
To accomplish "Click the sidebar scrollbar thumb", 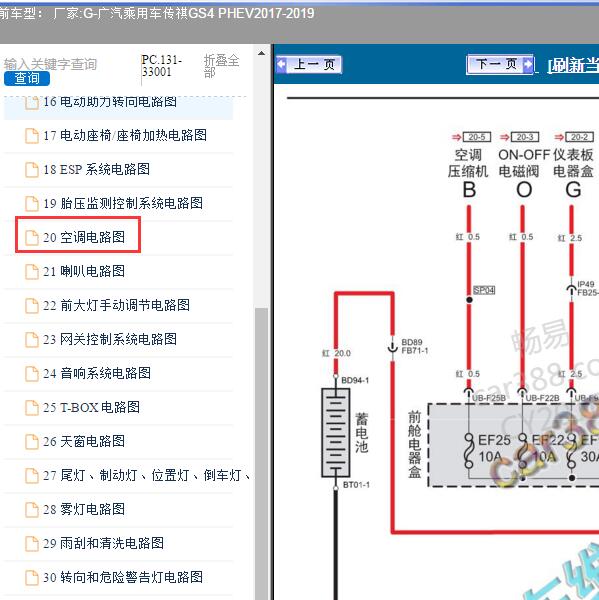I will coord(261,452).
